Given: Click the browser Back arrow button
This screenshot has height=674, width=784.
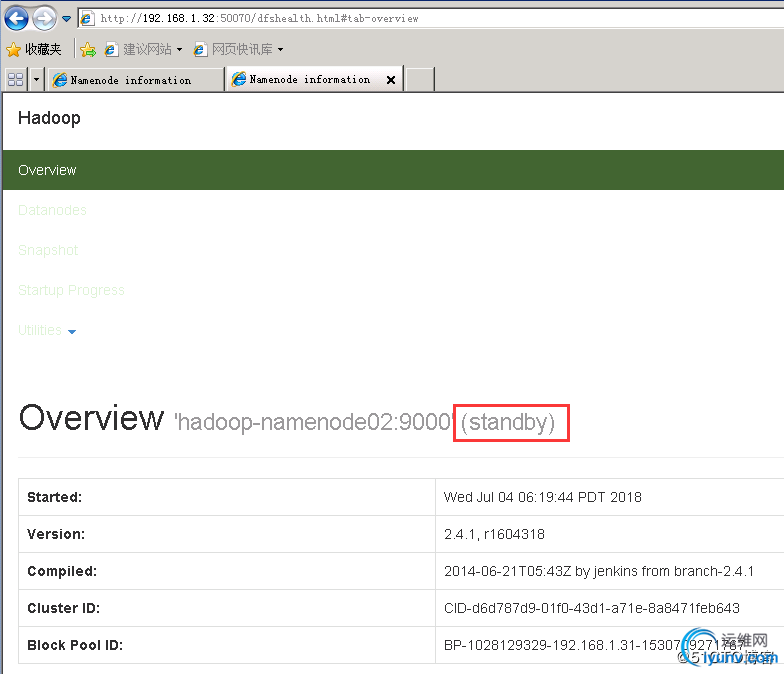Looking at the screenshot, I should pos(16,18).
